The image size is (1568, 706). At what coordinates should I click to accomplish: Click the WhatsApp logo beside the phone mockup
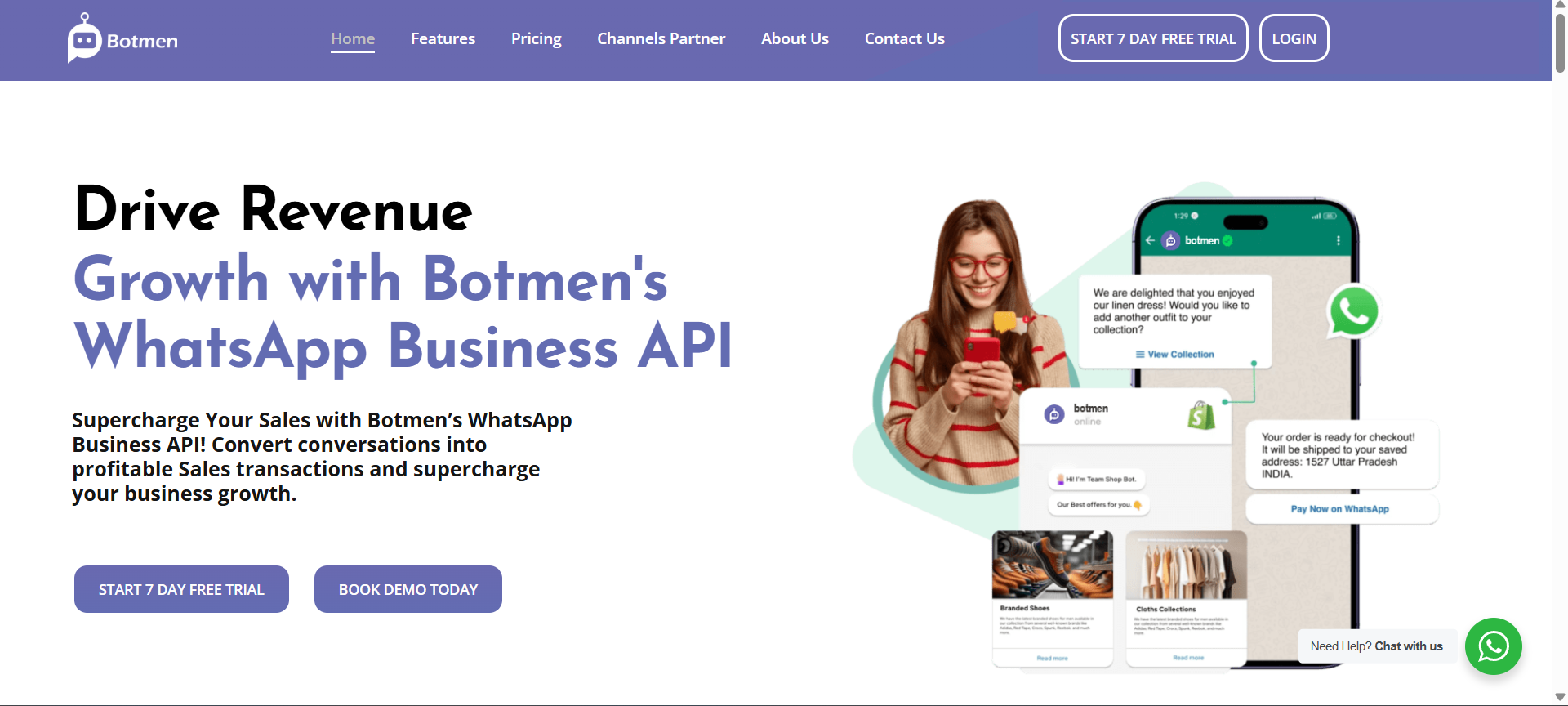tap(1353, 311)
